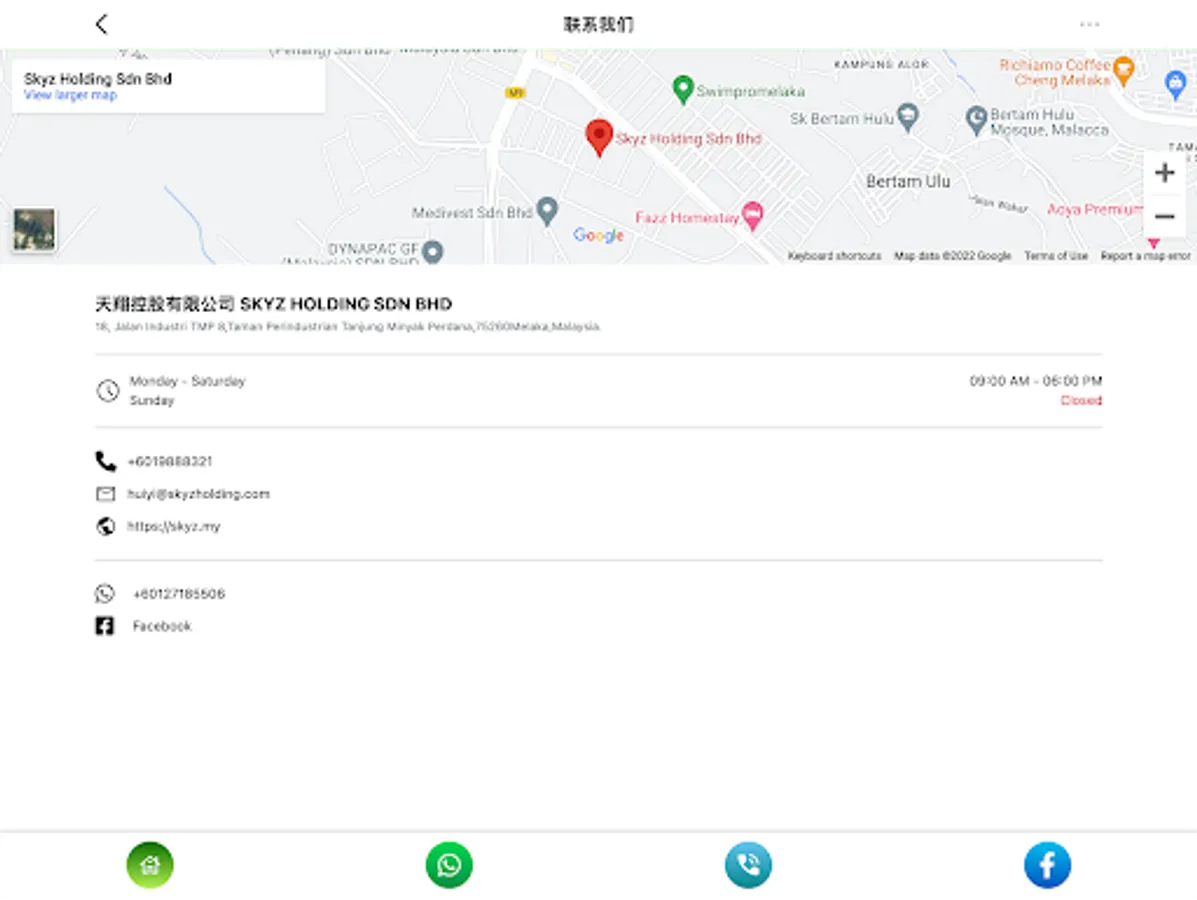This screenshot has width=1197, height=900.
Task: Select the Sk Bertam Hulu map marker
Action: [x=908, y=118]
